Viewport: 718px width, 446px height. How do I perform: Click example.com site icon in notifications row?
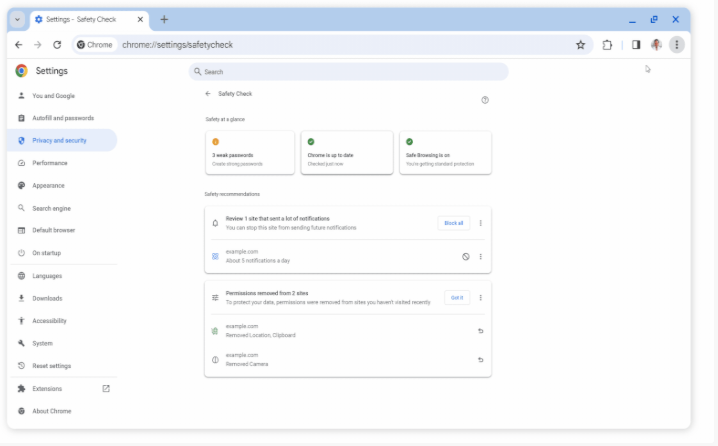pyautogui.click(x=215, y=256)
